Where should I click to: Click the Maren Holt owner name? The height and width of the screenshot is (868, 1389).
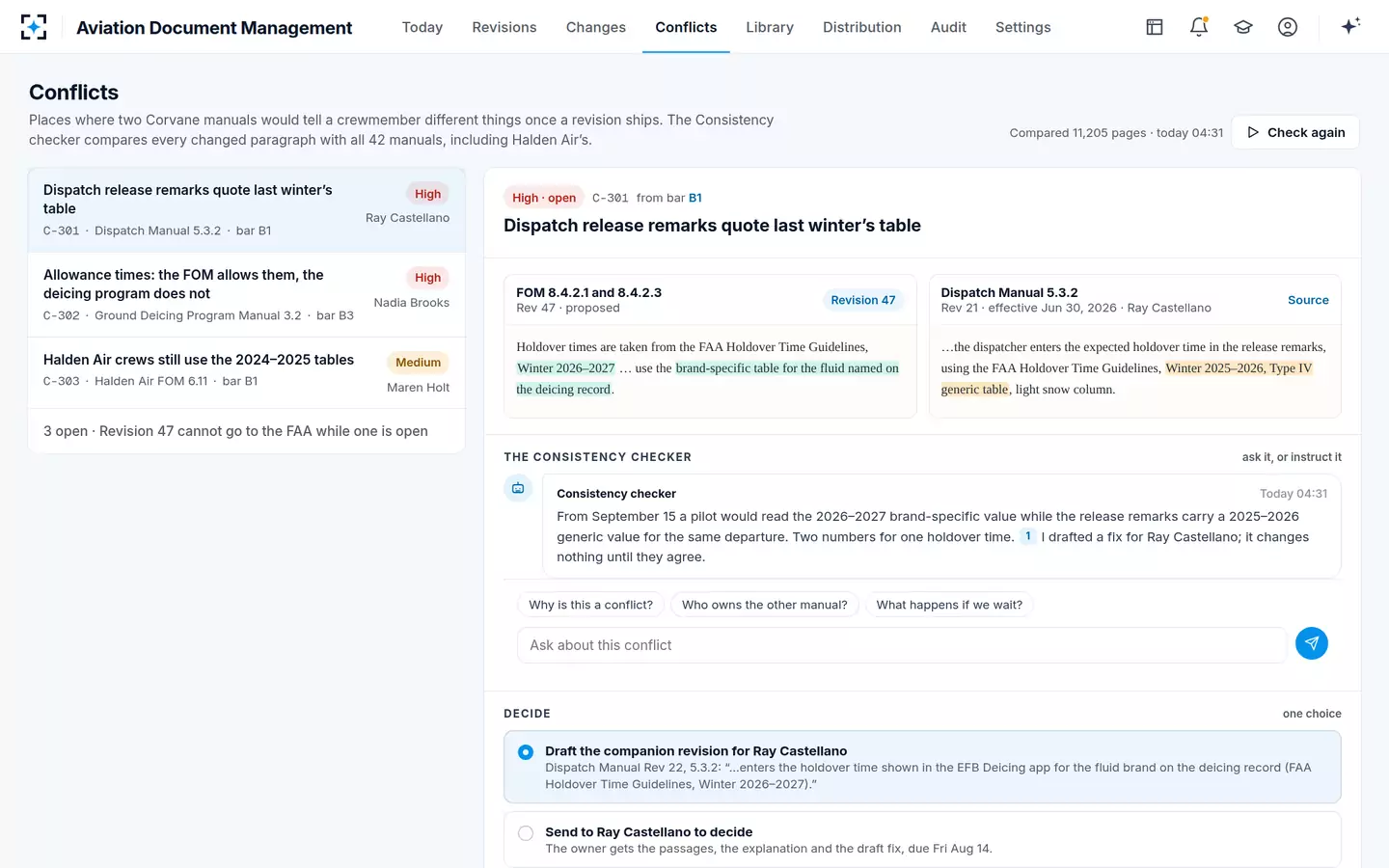(x=419, y=388)
